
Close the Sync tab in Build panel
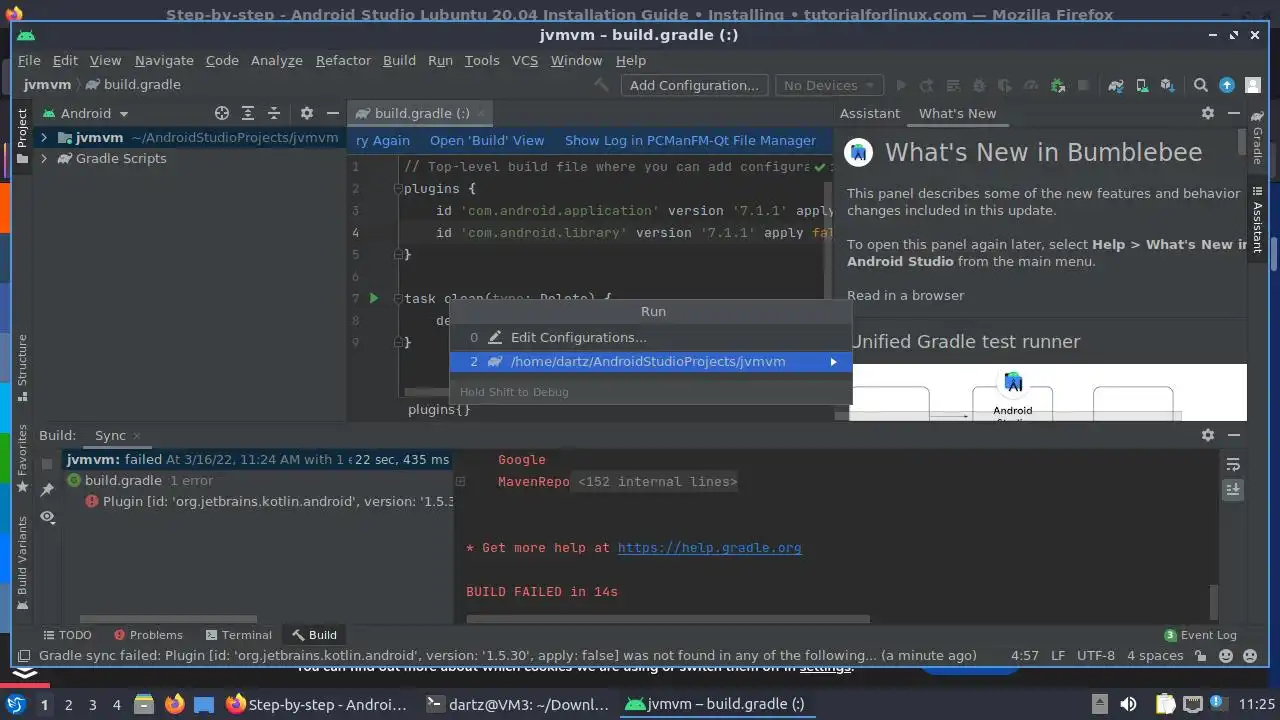pyautogui.click(x=137, y=436)
